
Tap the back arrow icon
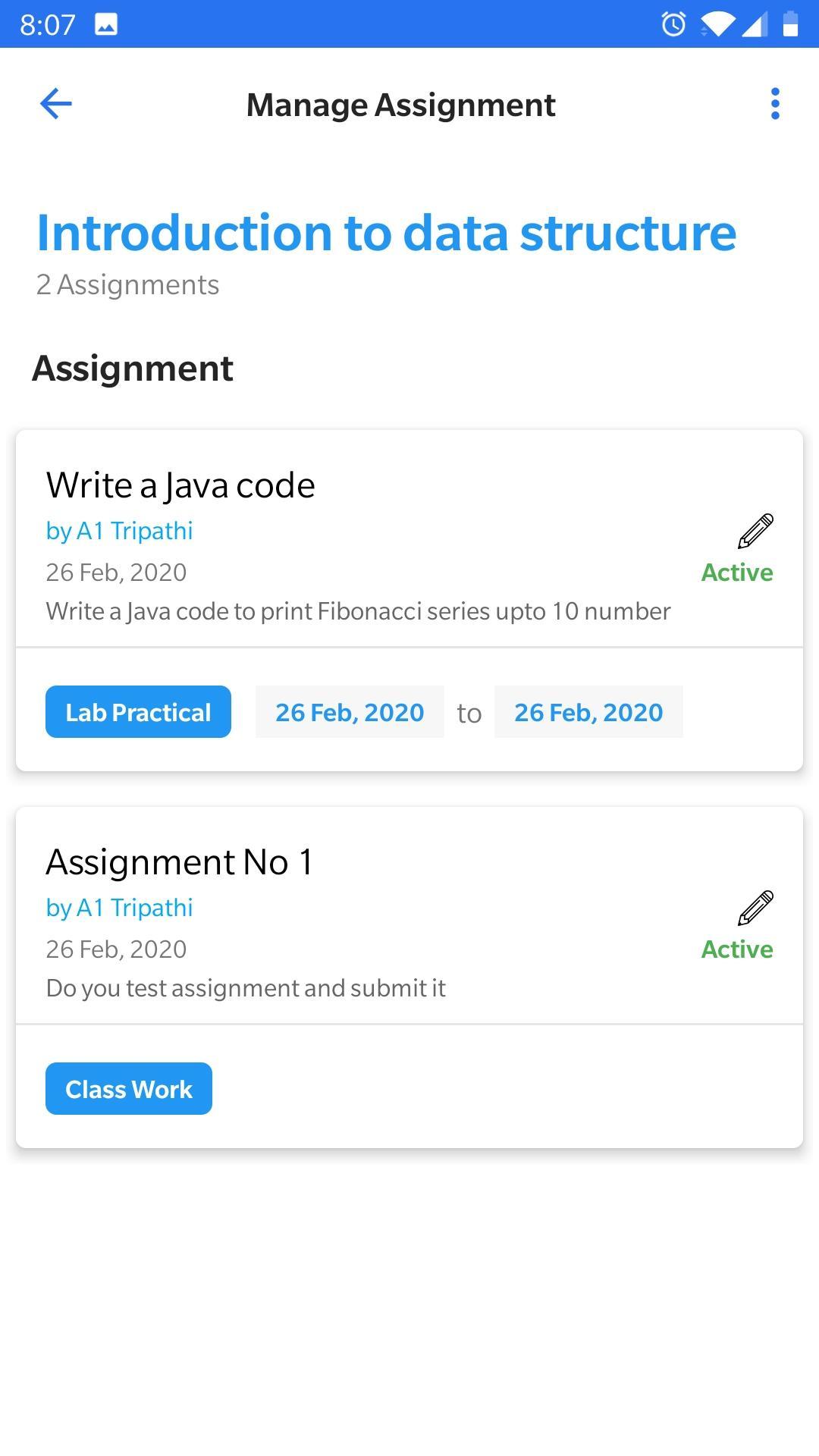coord(55,104)
